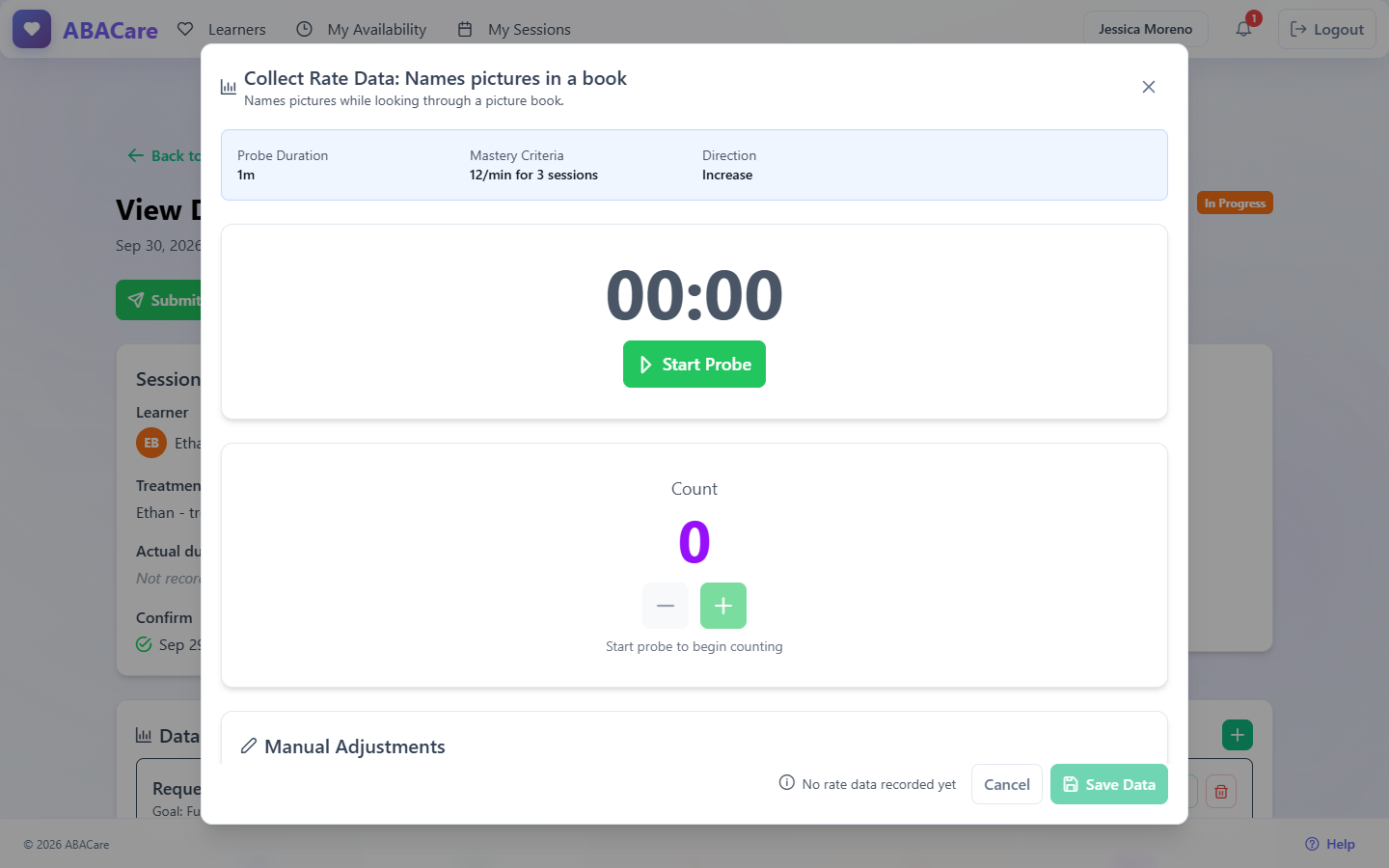Close the Collect Rate Data dialog
This screenshot has width=1389, height=868.
1149,87
